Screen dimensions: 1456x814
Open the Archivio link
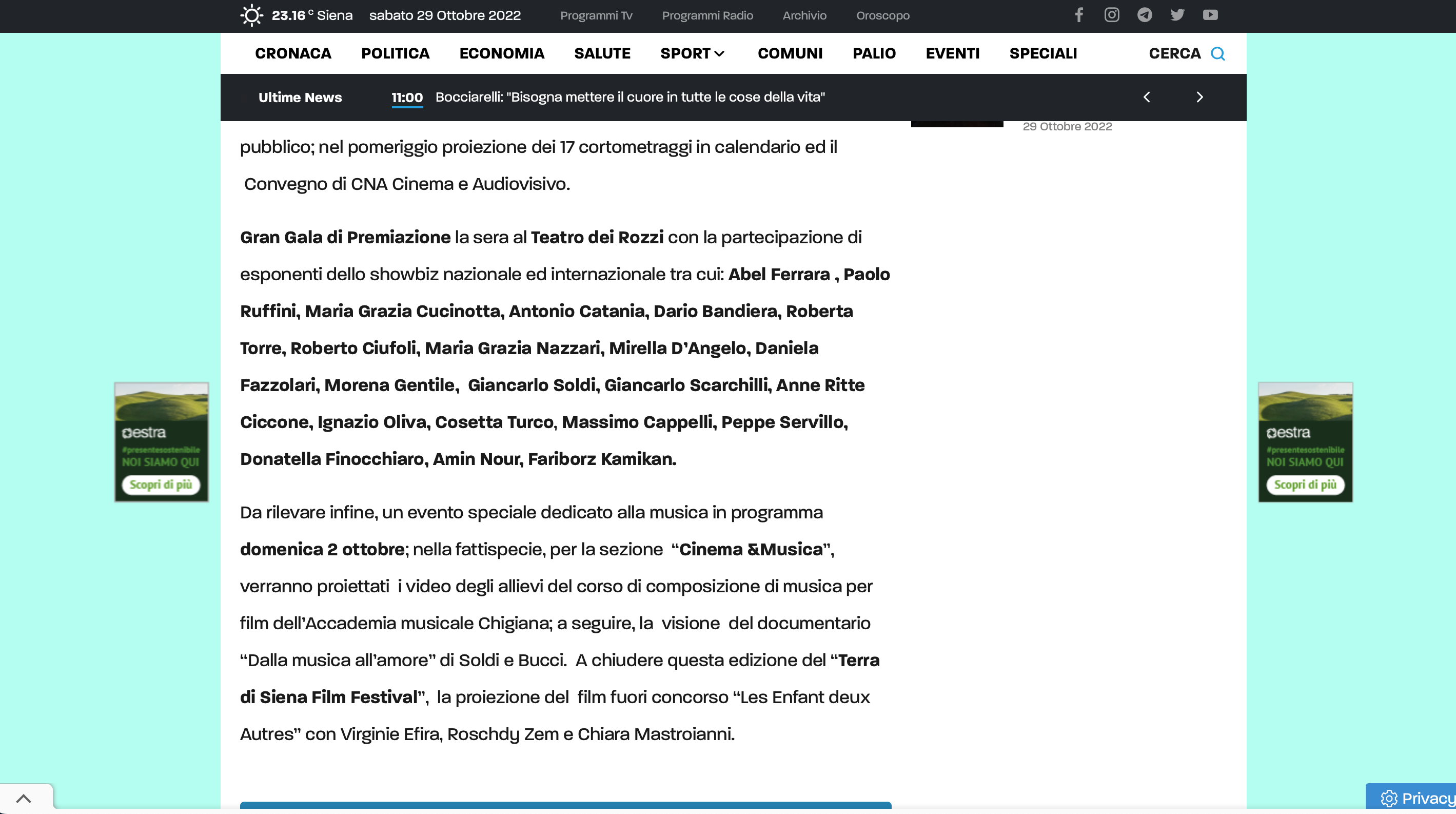804,15
